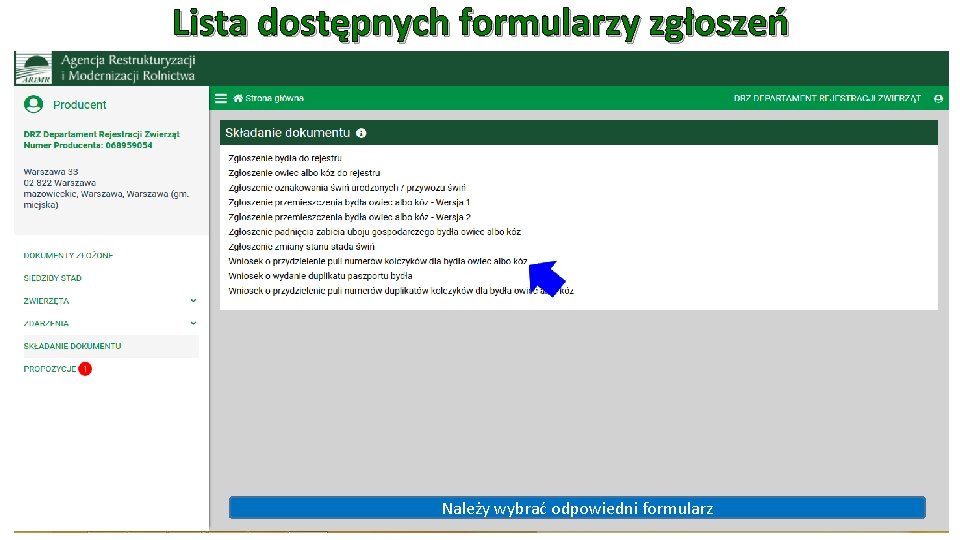This screenshot has width=960, height=540.
Task: Open the red Propozycje notification badge
Action: point(85,369)
